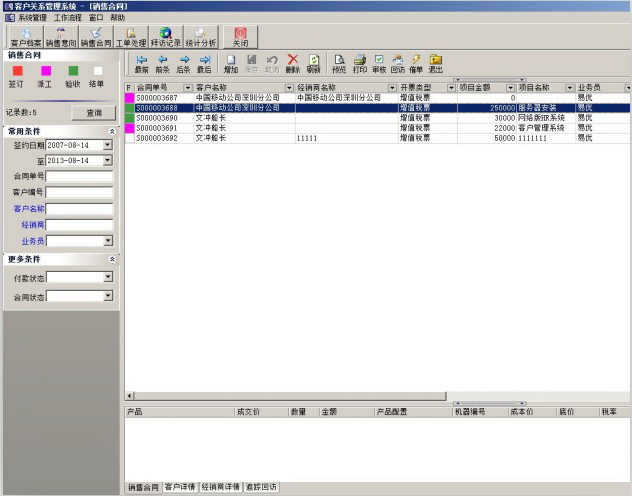Open the 工作流程 menu

[x=67, y=18]
